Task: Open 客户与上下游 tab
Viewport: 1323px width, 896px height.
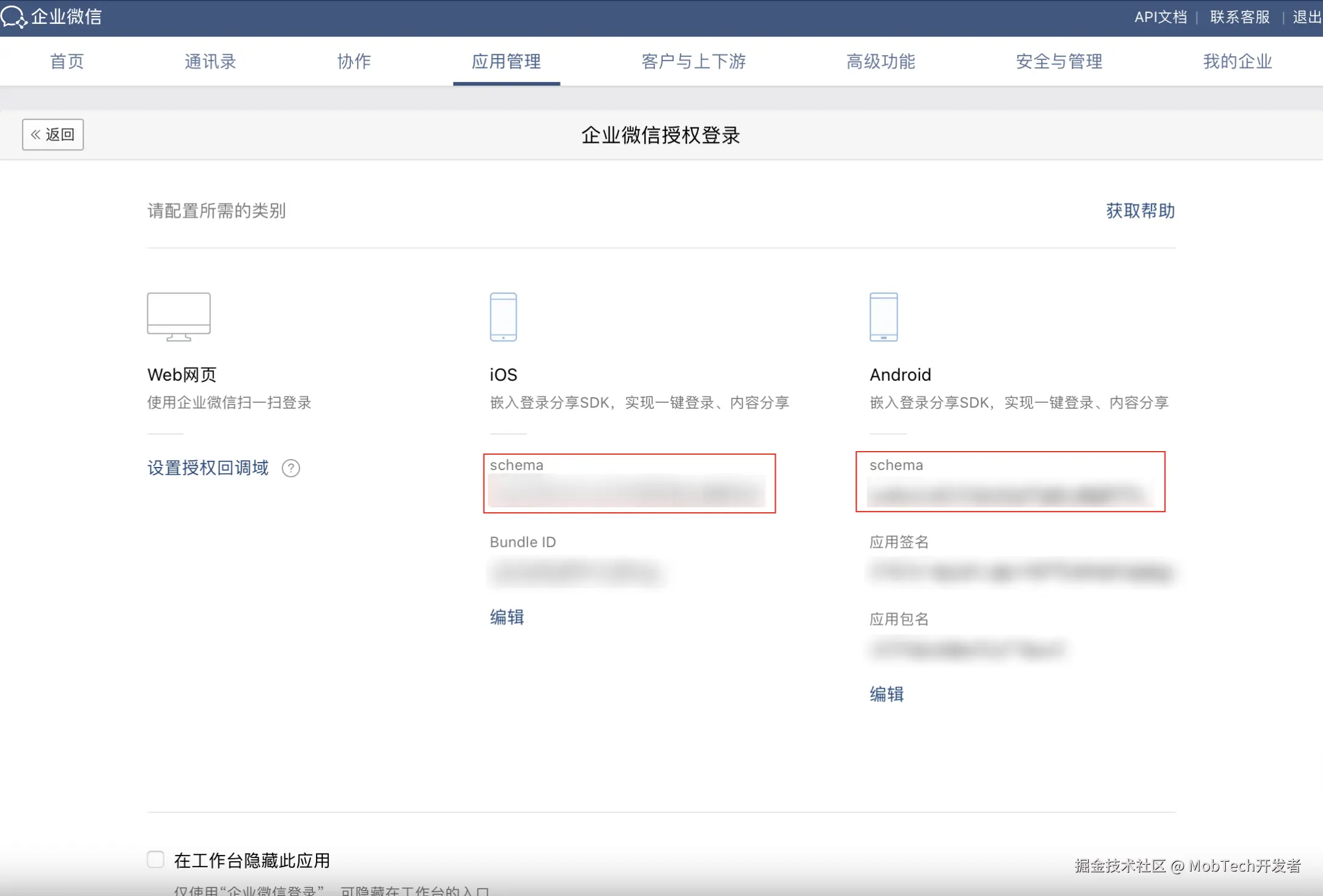Action: point(693,61)
